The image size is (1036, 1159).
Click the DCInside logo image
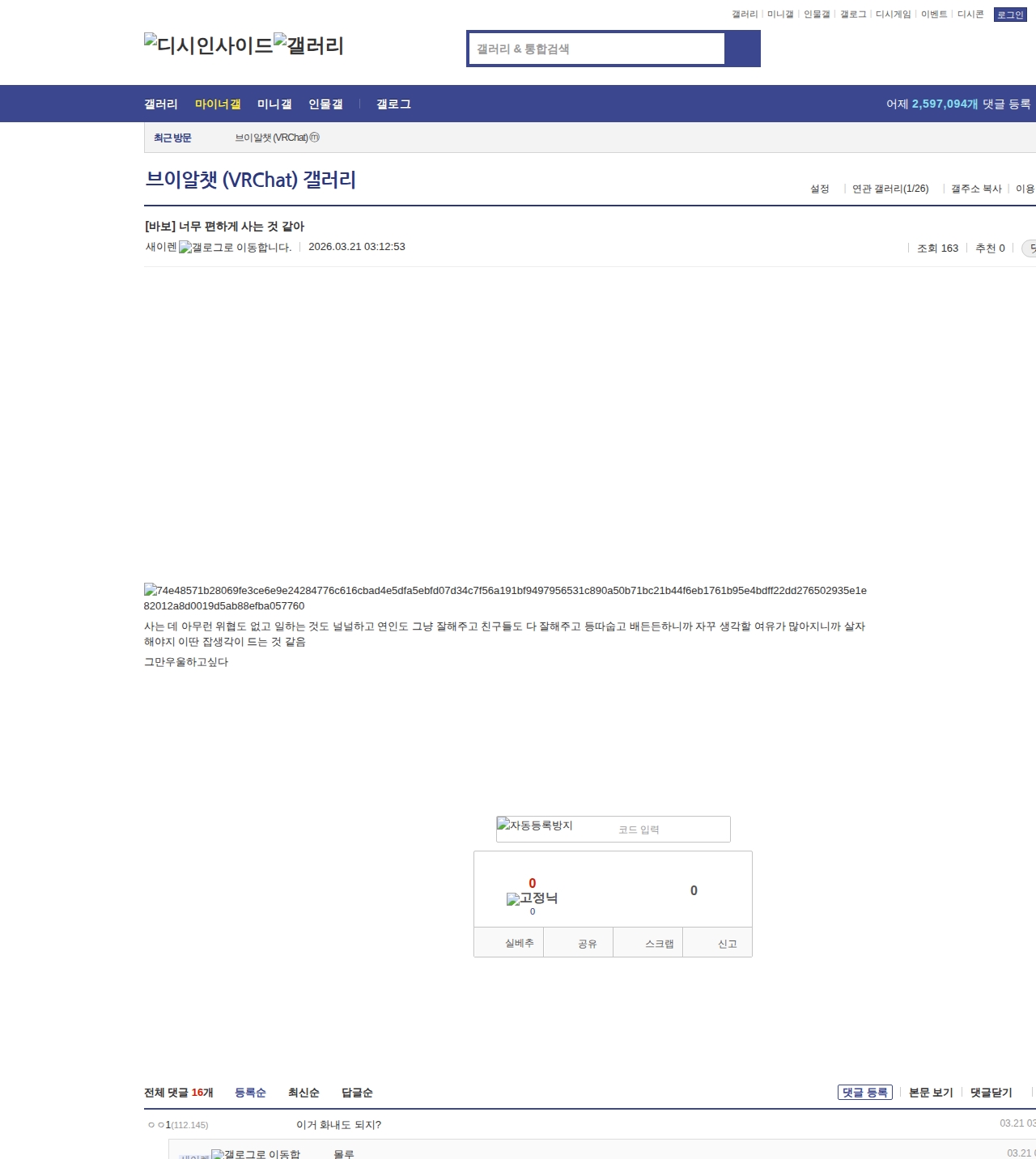point(209,45)
